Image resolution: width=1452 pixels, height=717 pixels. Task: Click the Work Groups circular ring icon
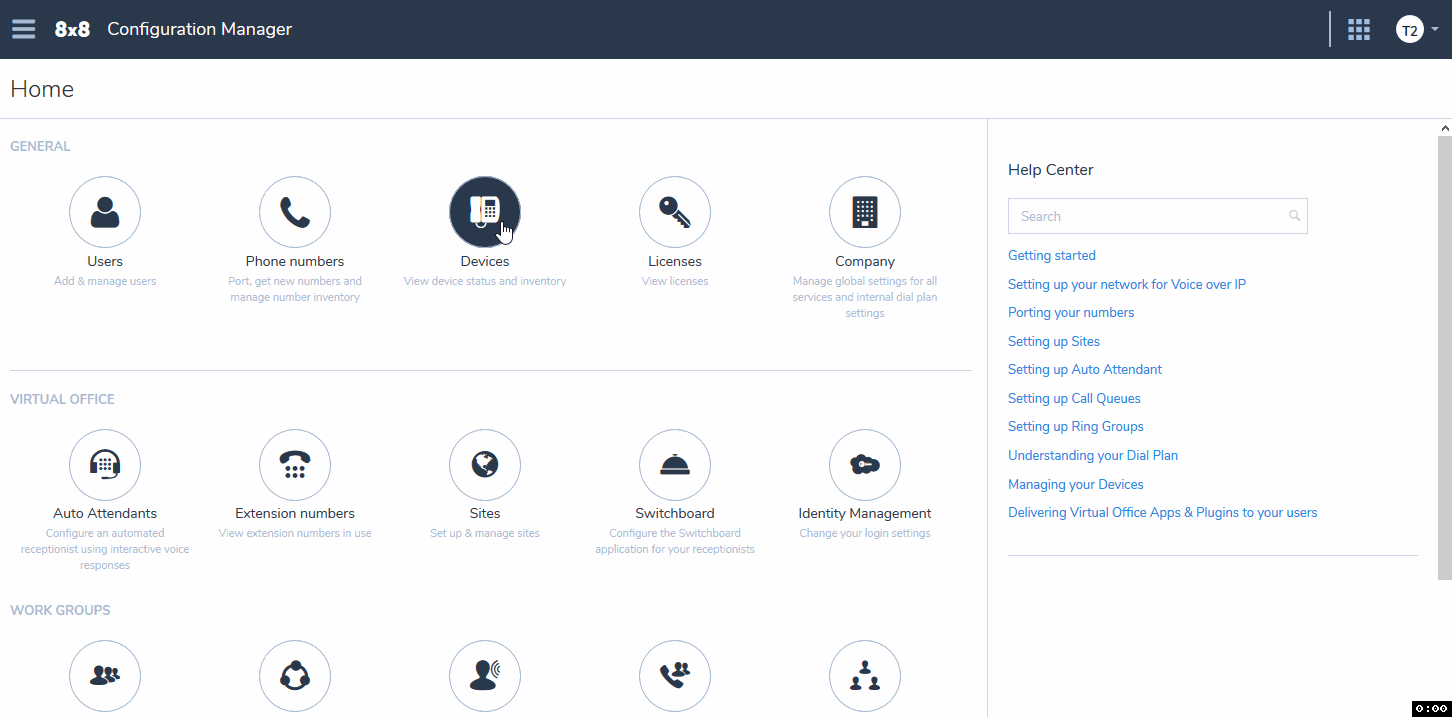(295, 676)
